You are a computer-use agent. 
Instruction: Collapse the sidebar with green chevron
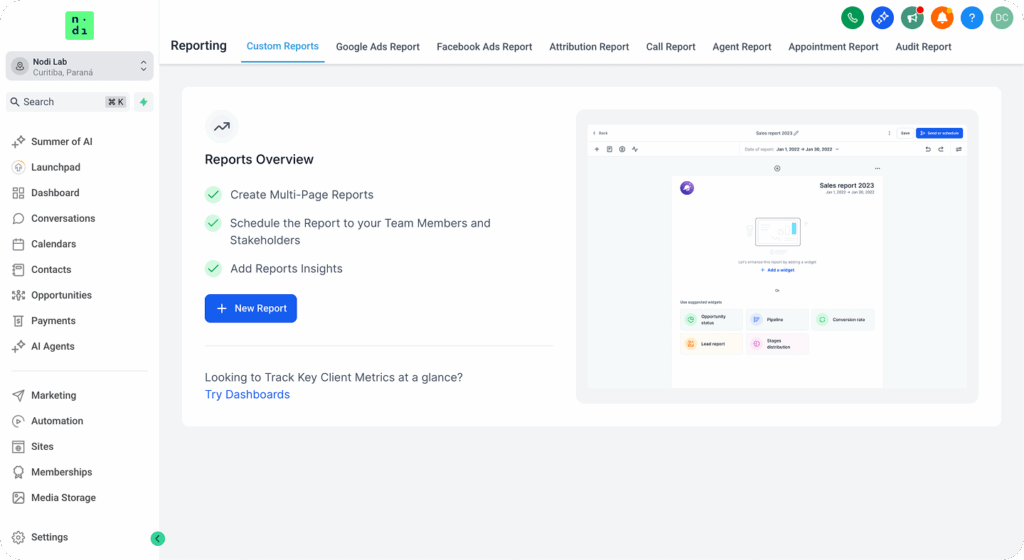(157, 538)
